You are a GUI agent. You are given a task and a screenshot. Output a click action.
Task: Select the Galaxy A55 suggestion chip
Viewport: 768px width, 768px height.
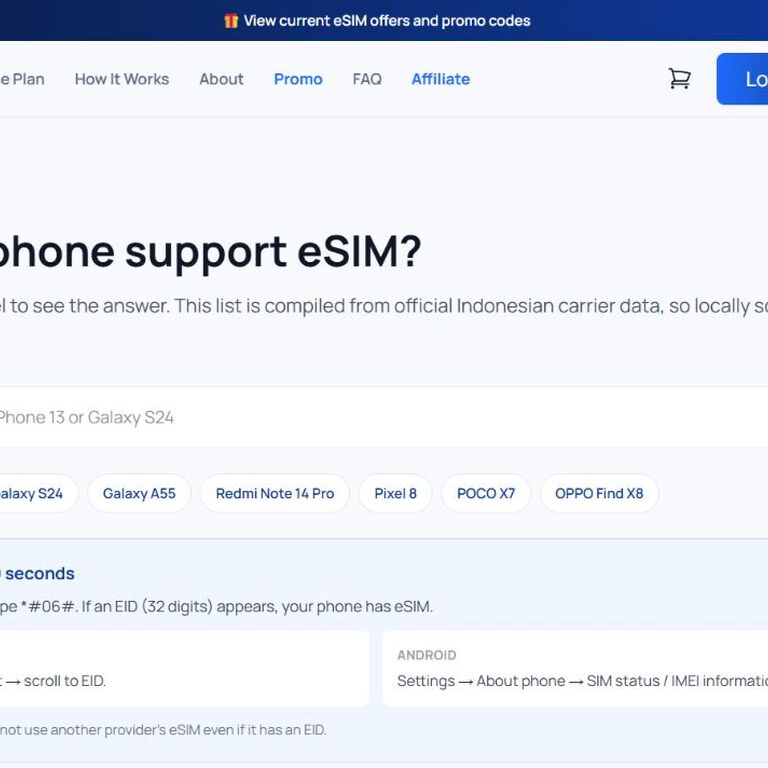click(139, 493)
